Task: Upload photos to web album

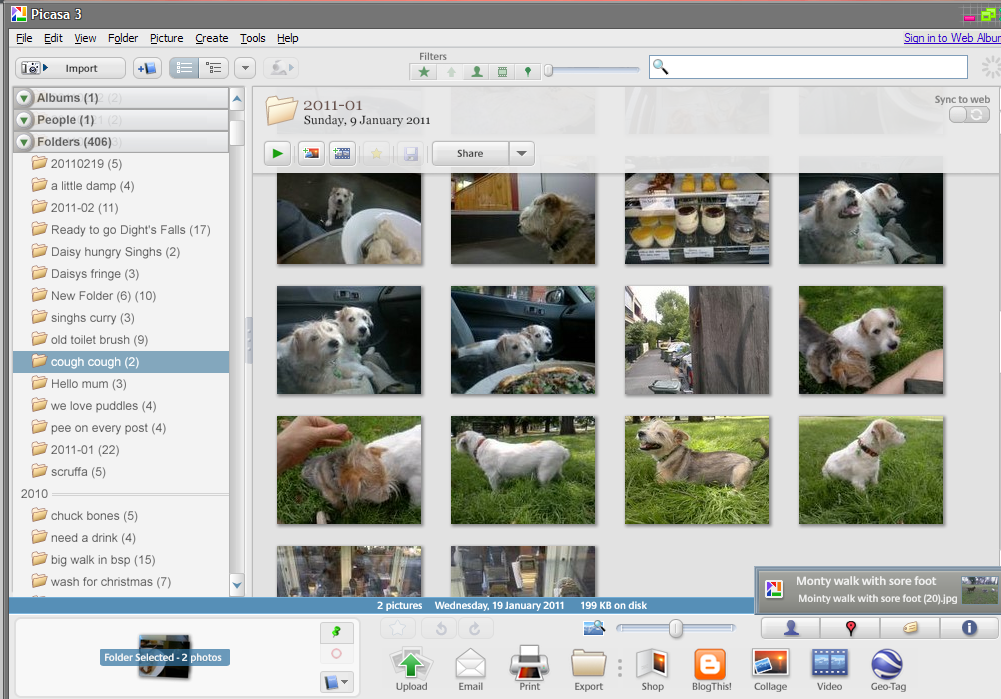Action: [x=411, y=665]
